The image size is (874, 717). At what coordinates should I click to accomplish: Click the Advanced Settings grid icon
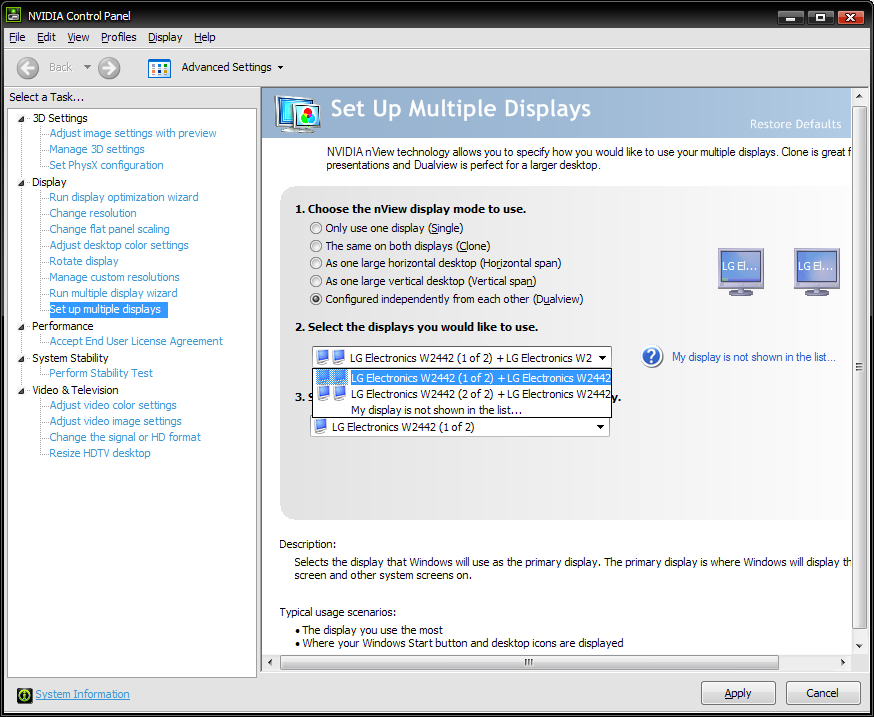pos(159,68)
